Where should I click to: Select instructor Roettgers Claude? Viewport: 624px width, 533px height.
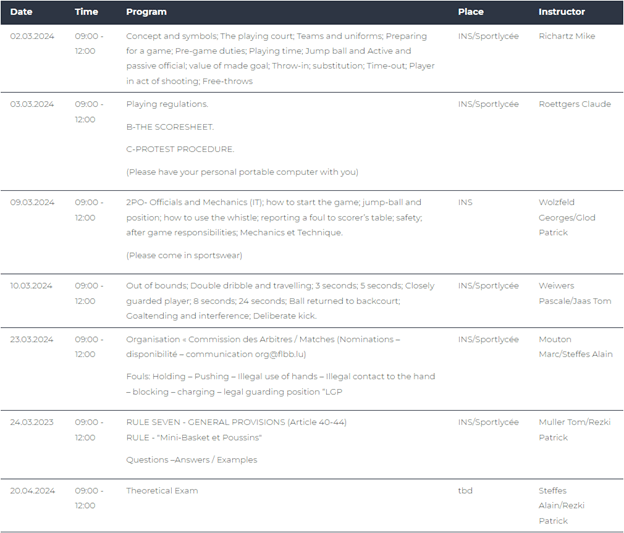point(577,104)
